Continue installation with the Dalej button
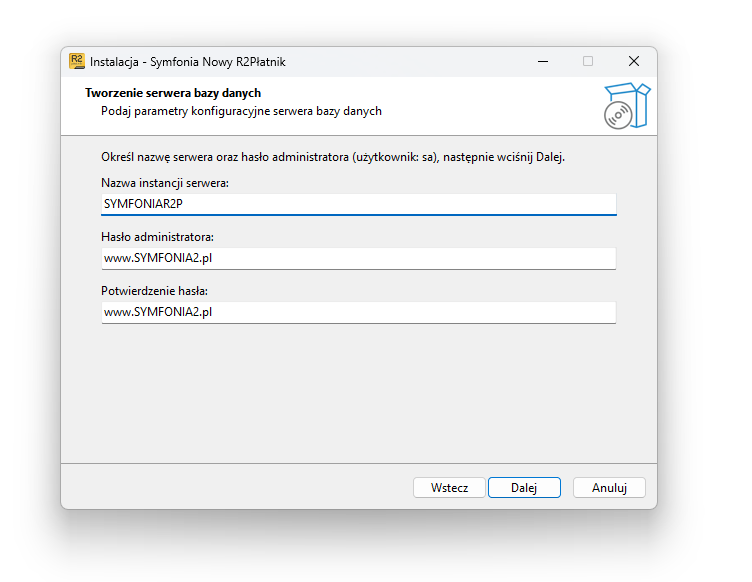 (524, 488)
